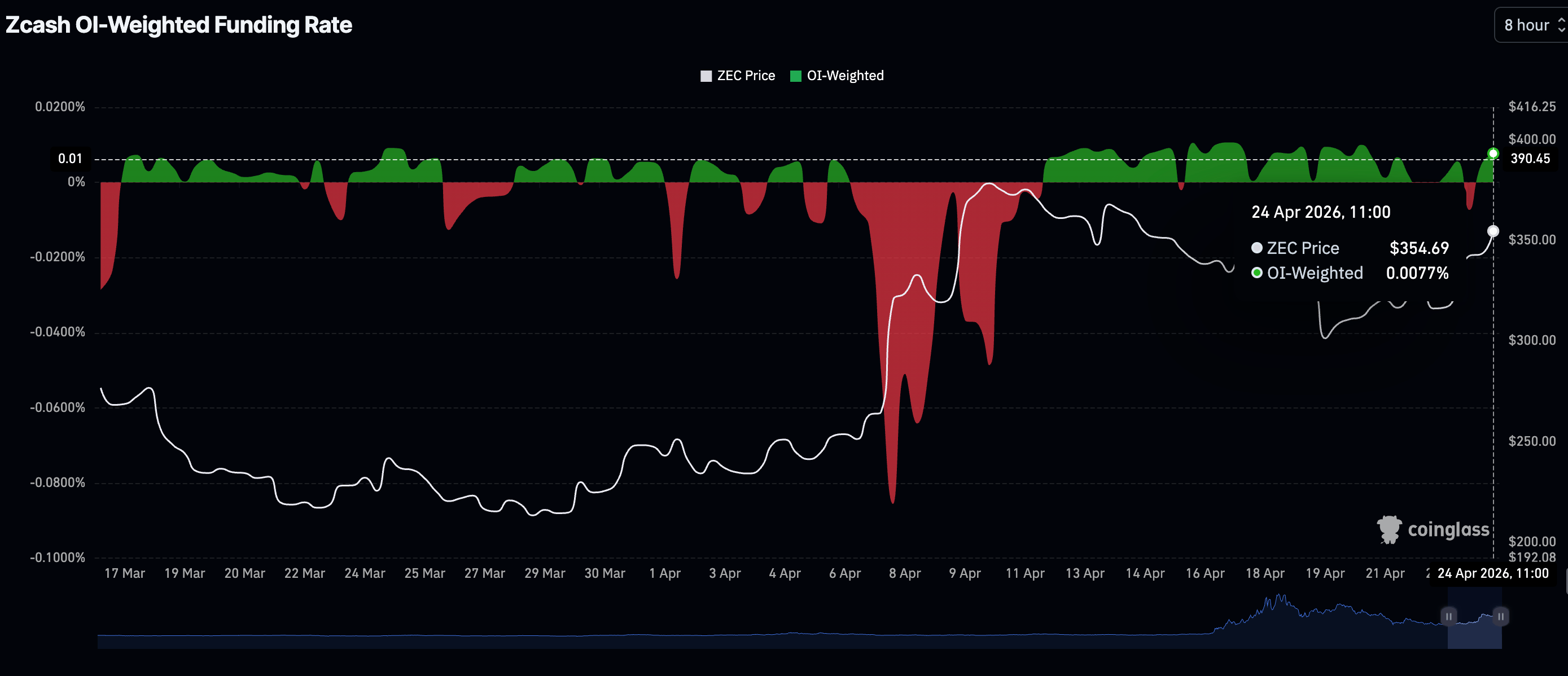Grab the left range navigator handle
Screen dimensions: 1568x676
[1449, 616]
